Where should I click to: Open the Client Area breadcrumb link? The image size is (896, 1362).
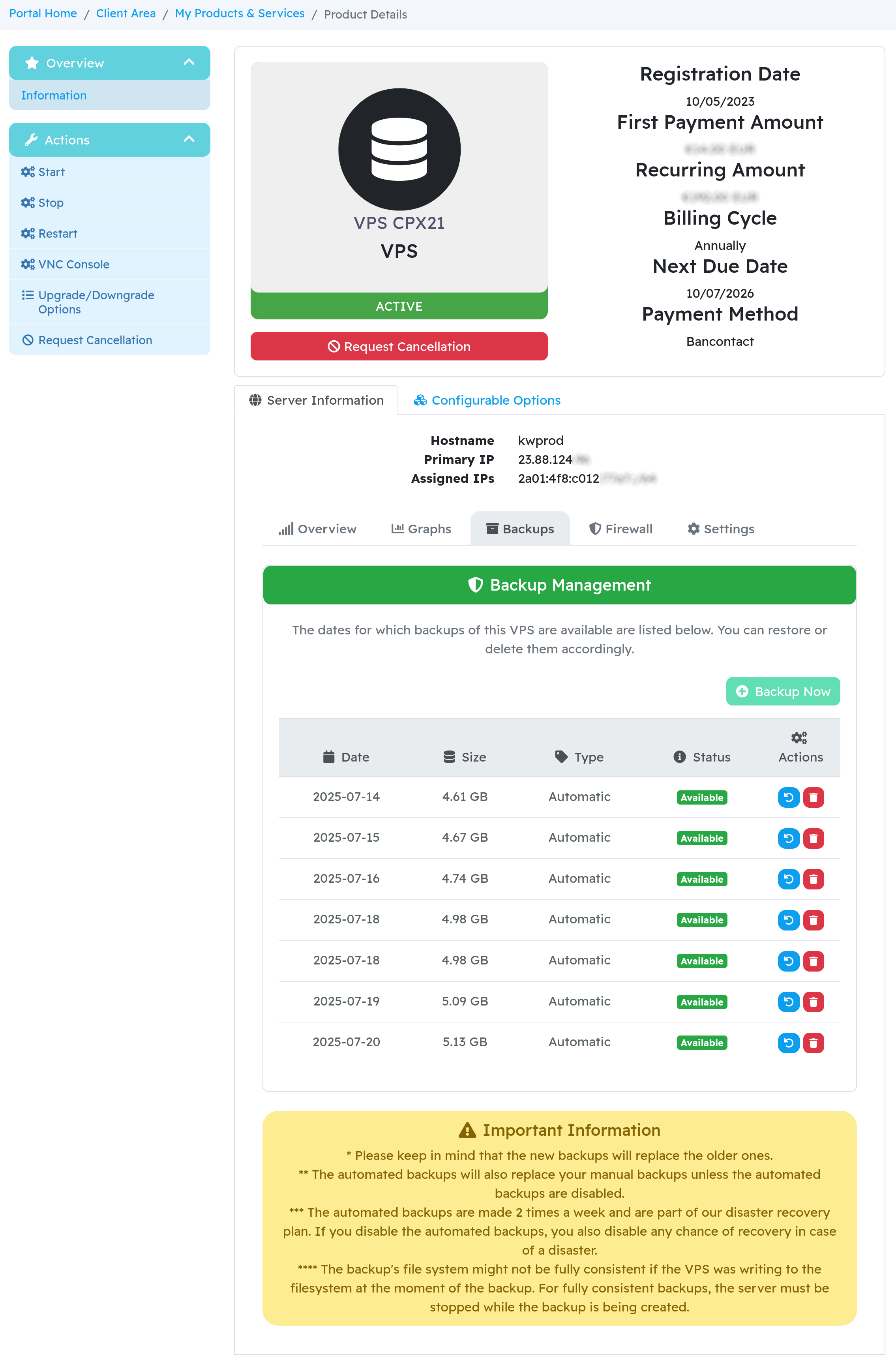tap(126, 14)
